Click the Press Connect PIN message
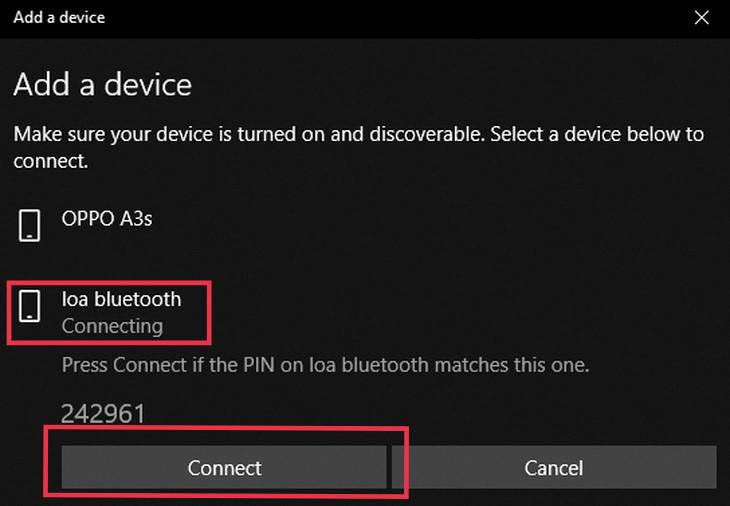 coord(325,365)
